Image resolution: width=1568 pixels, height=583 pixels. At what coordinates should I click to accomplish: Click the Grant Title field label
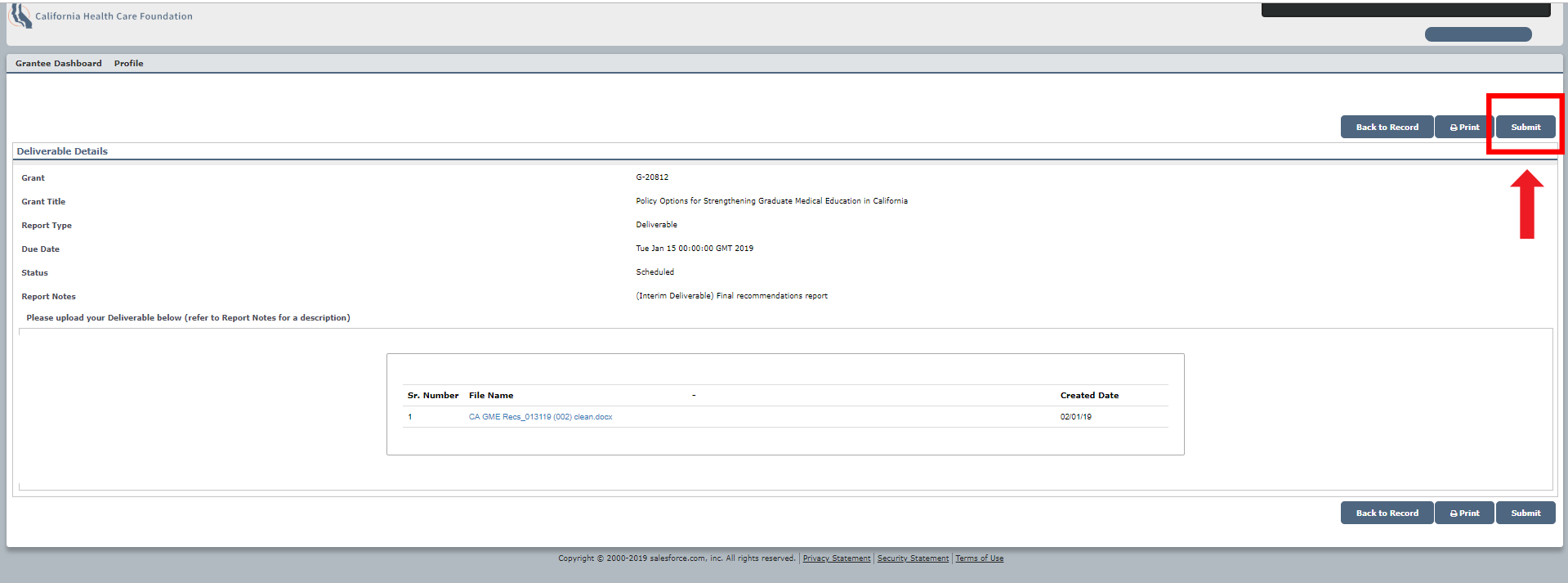[x=43, y=202]
